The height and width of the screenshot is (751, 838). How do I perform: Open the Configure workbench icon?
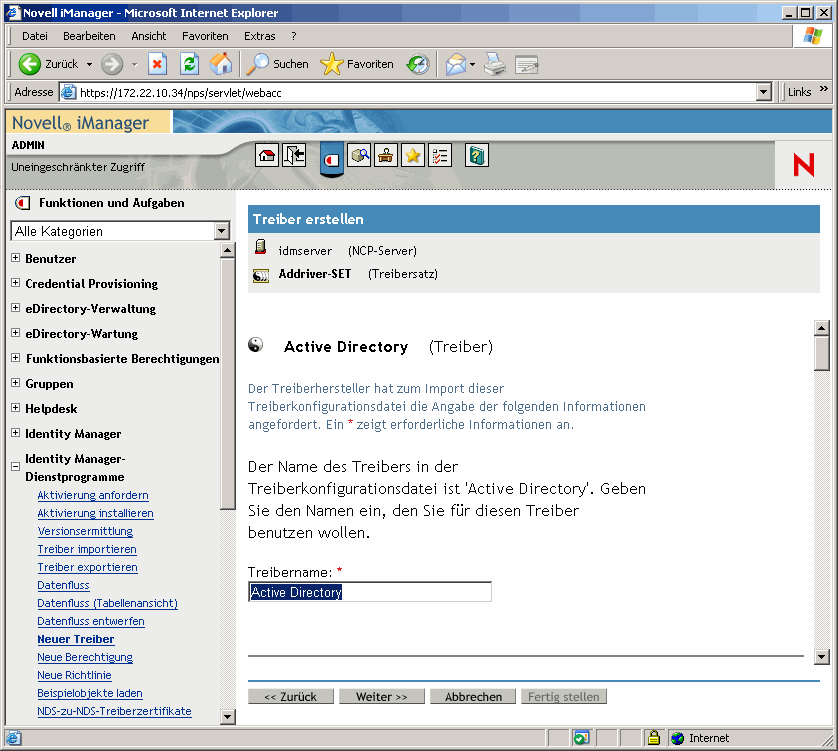pos(386,155)
